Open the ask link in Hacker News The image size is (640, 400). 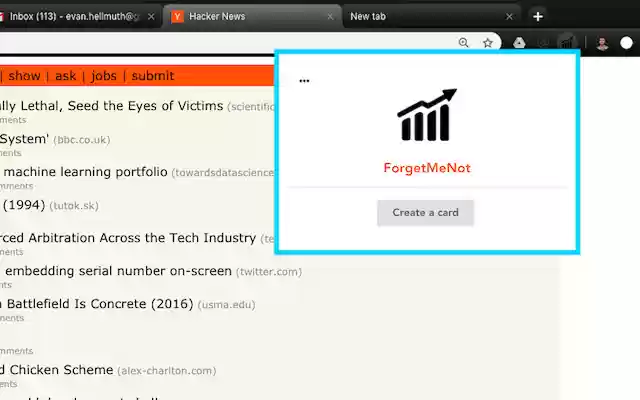click(x=66, y=76)
